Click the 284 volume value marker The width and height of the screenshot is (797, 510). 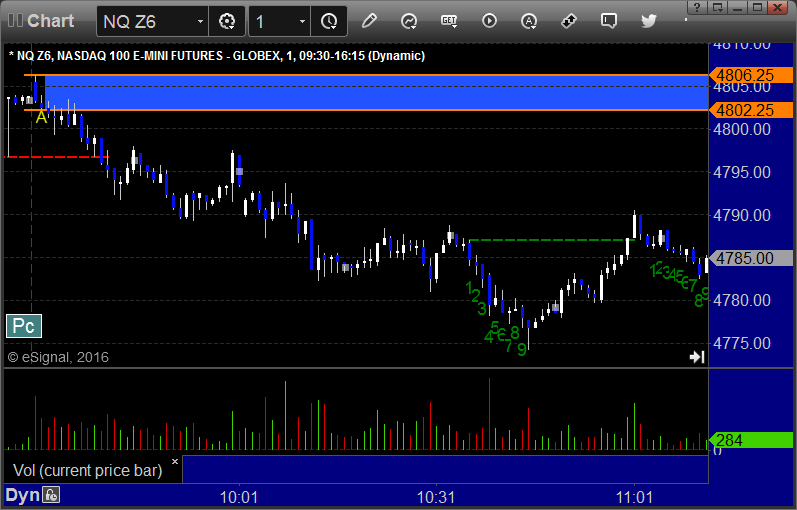[x=751, y=440]
